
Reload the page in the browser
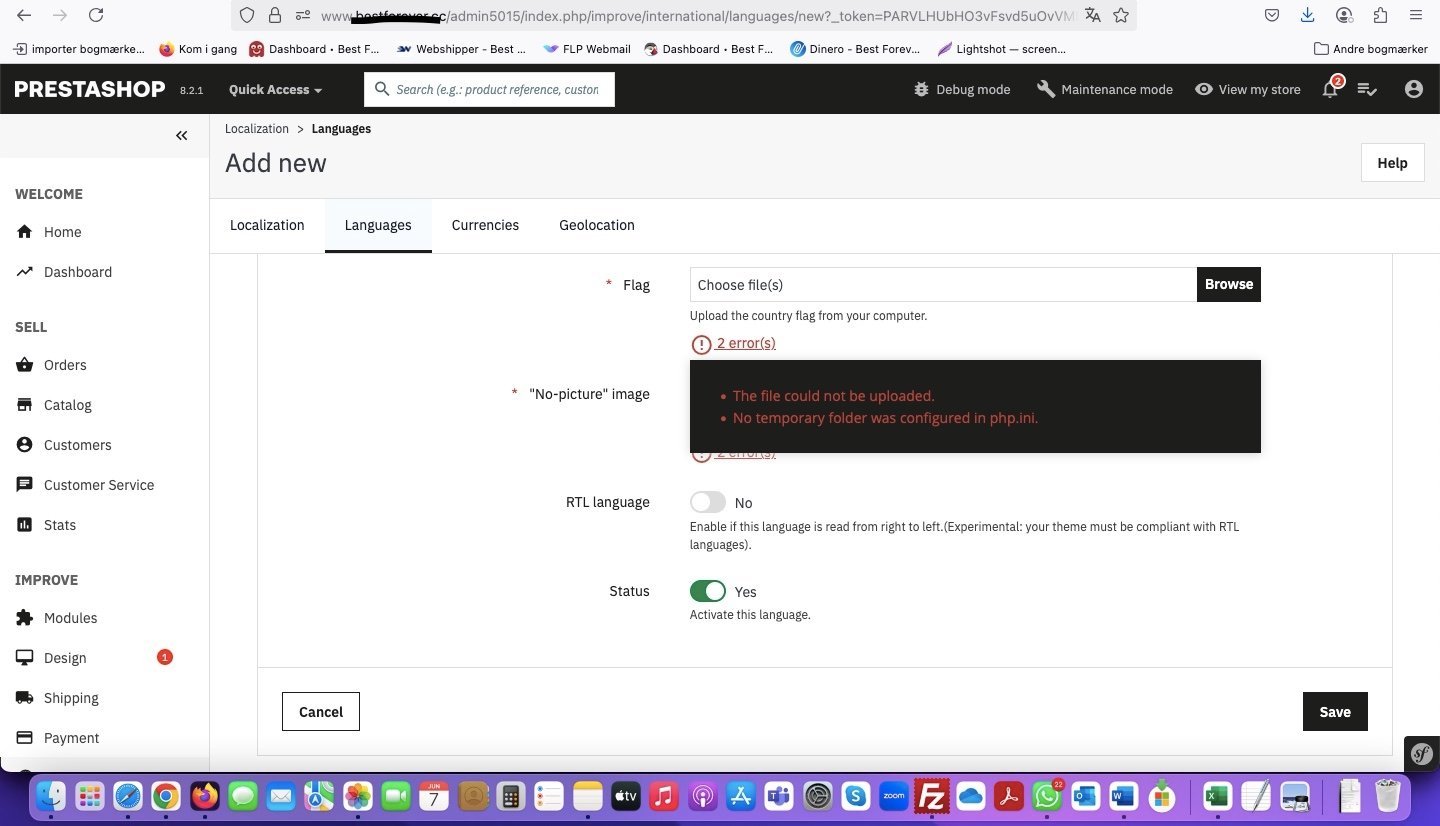tap(96, 15)
